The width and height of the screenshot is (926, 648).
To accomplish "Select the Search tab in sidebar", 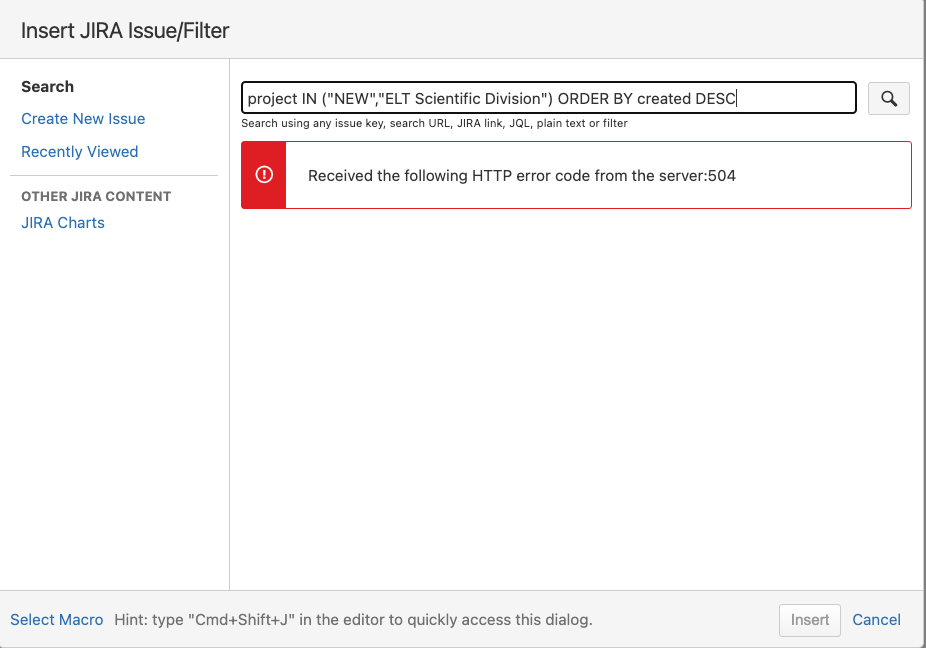I will click(48, 87).
